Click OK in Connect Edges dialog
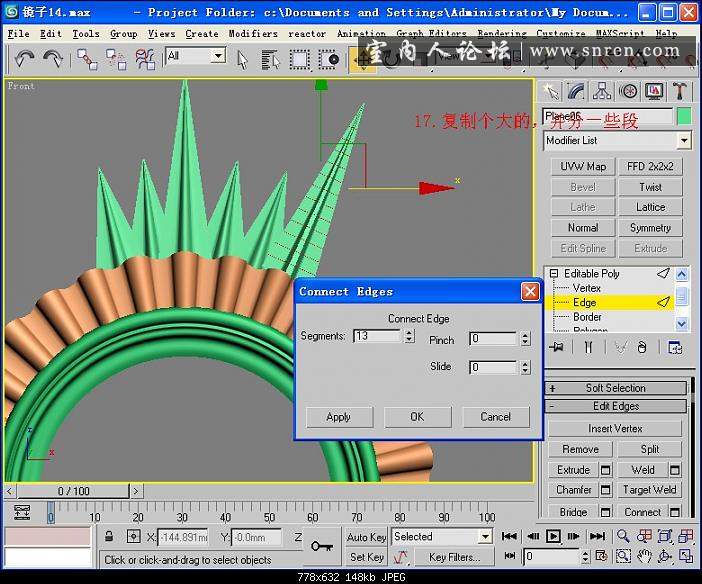 click(417, 417)
